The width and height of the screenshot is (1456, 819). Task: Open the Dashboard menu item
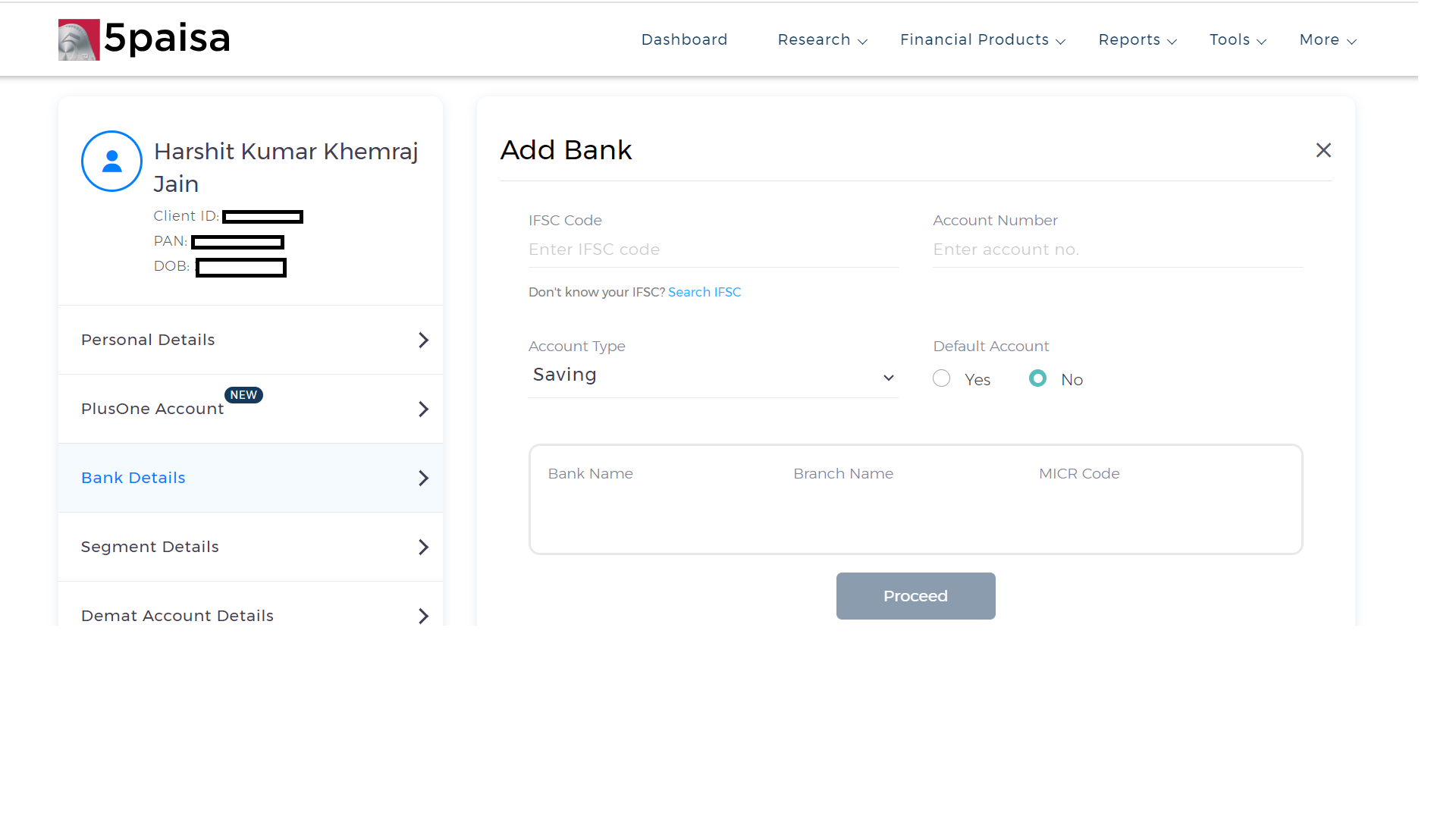[684, 39]
